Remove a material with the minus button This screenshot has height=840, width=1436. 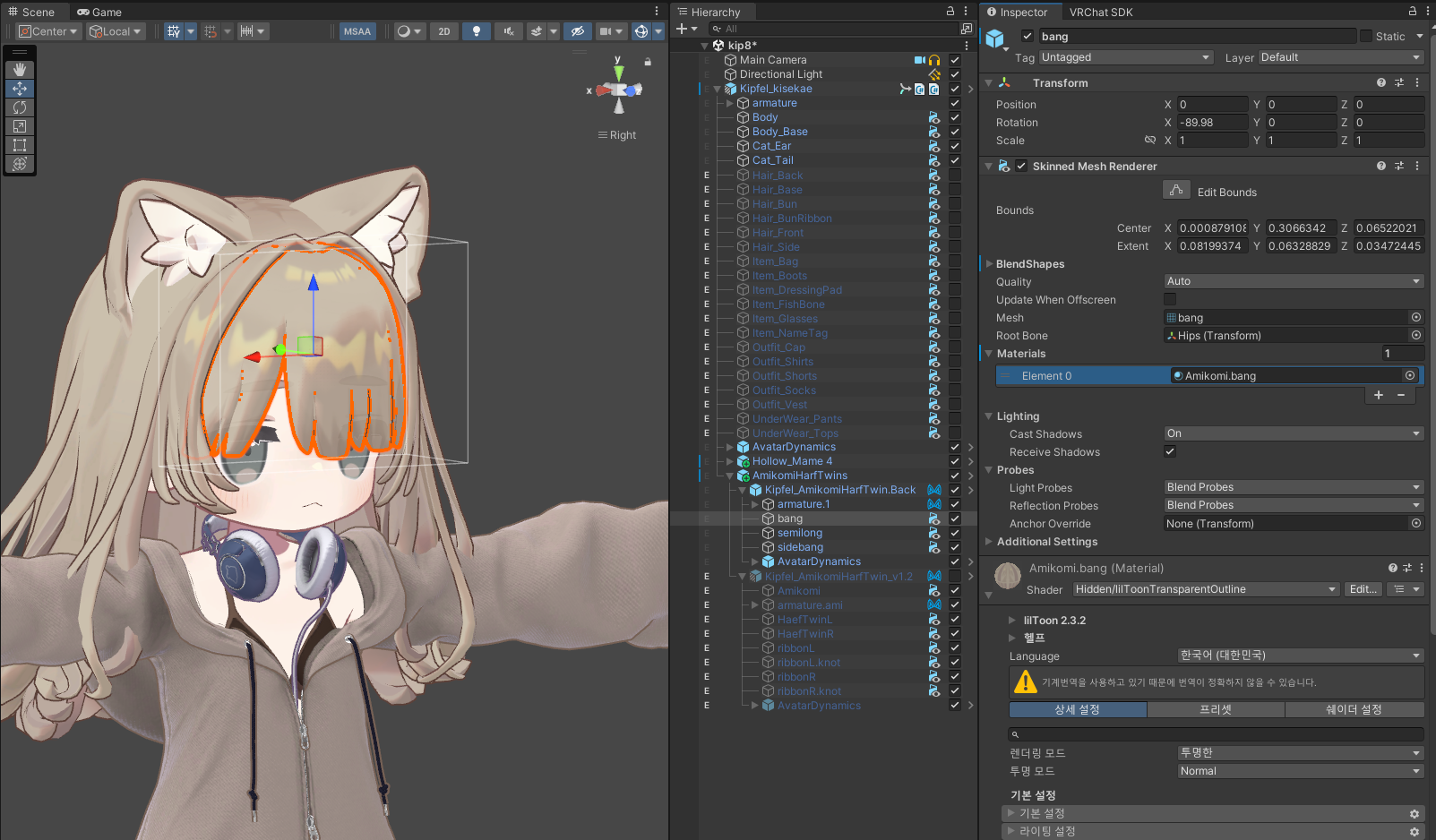pos(1401,395)
